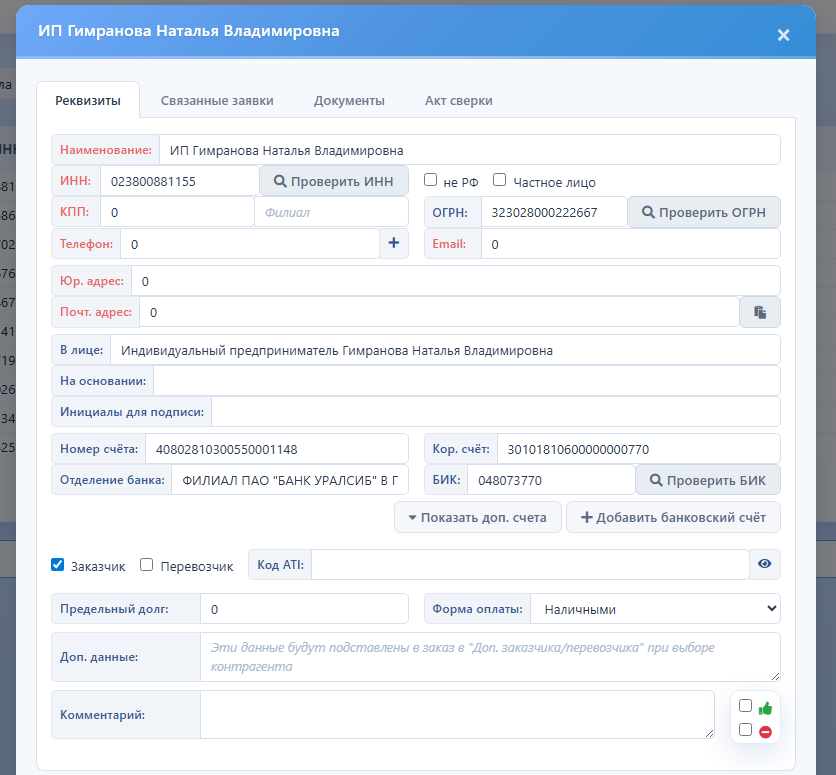This screenshot has width=836, height=775.
Task: Click the Юр. адрес input field
Action: click(456, 281)
